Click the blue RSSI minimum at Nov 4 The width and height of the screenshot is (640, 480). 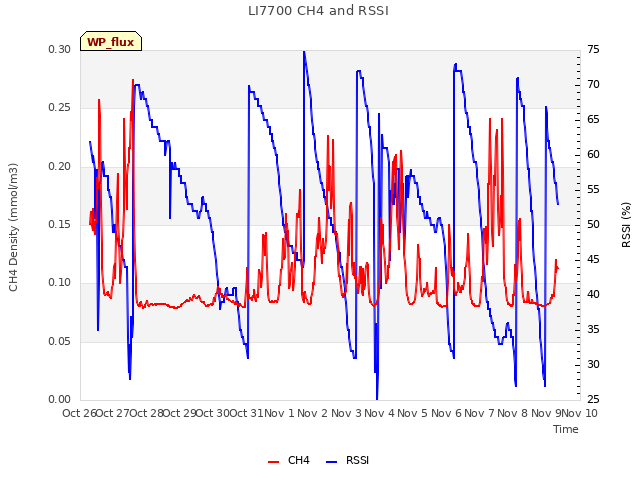(x=377, y=398)
